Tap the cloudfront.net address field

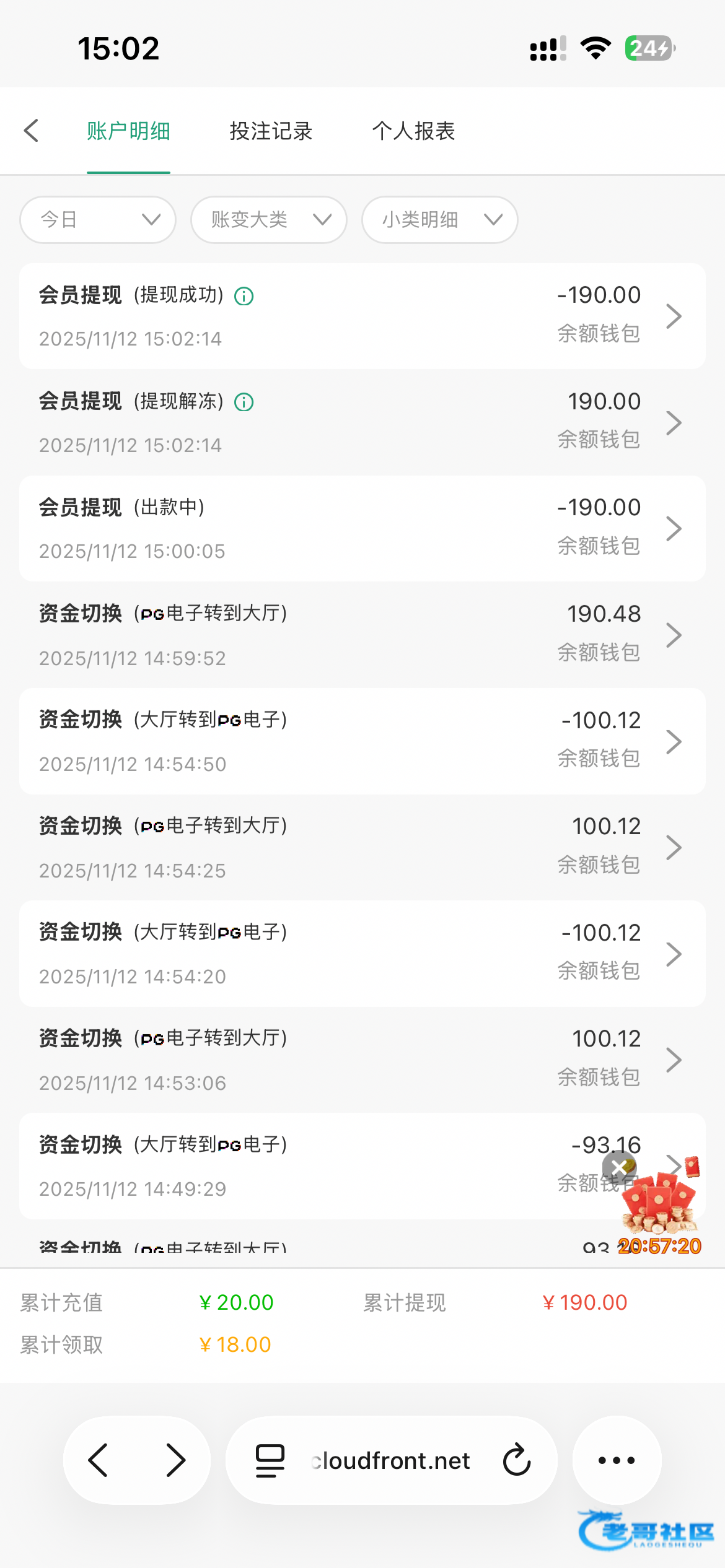(392, 1460)
